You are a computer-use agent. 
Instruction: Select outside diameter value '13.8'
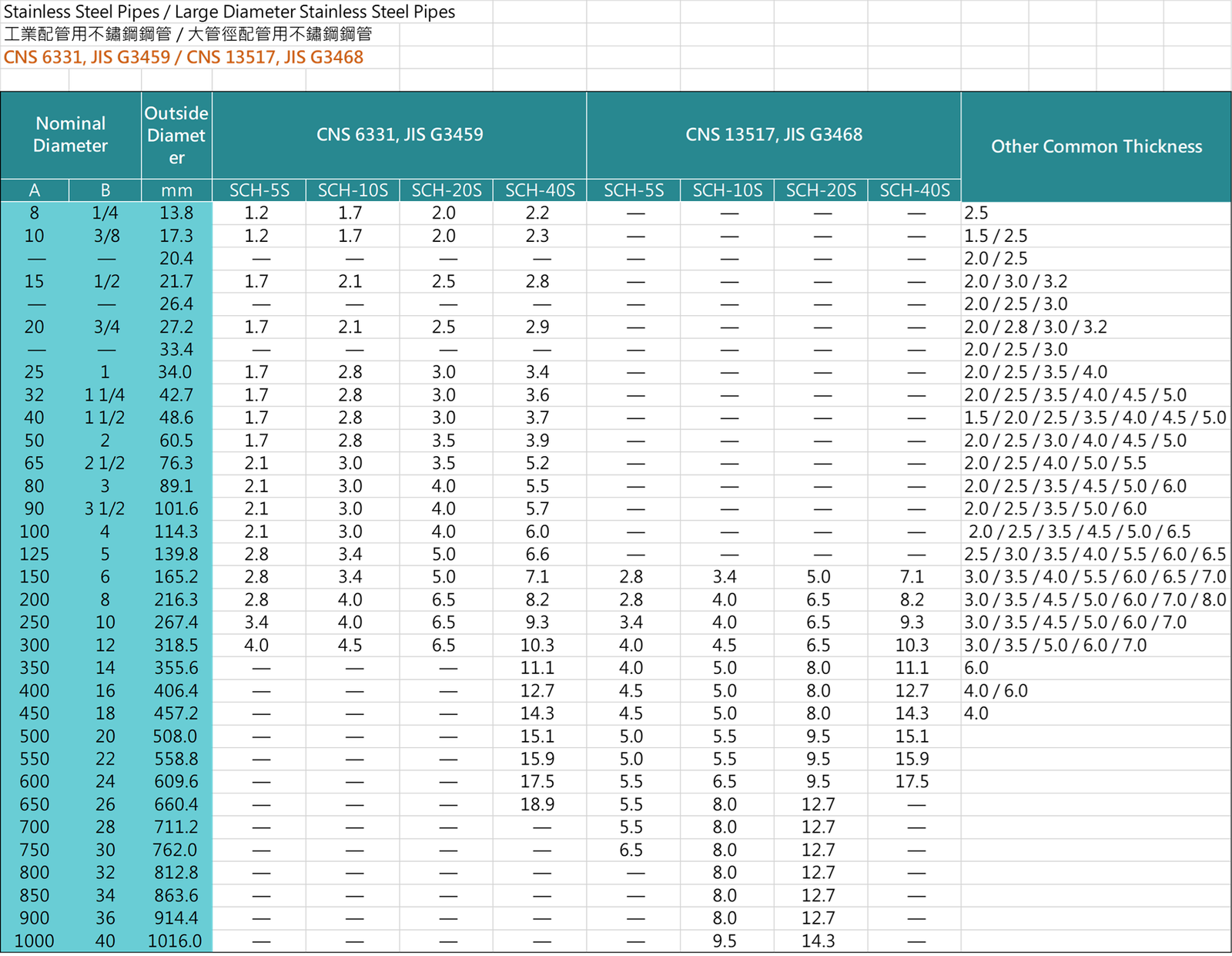coord(176,213)
